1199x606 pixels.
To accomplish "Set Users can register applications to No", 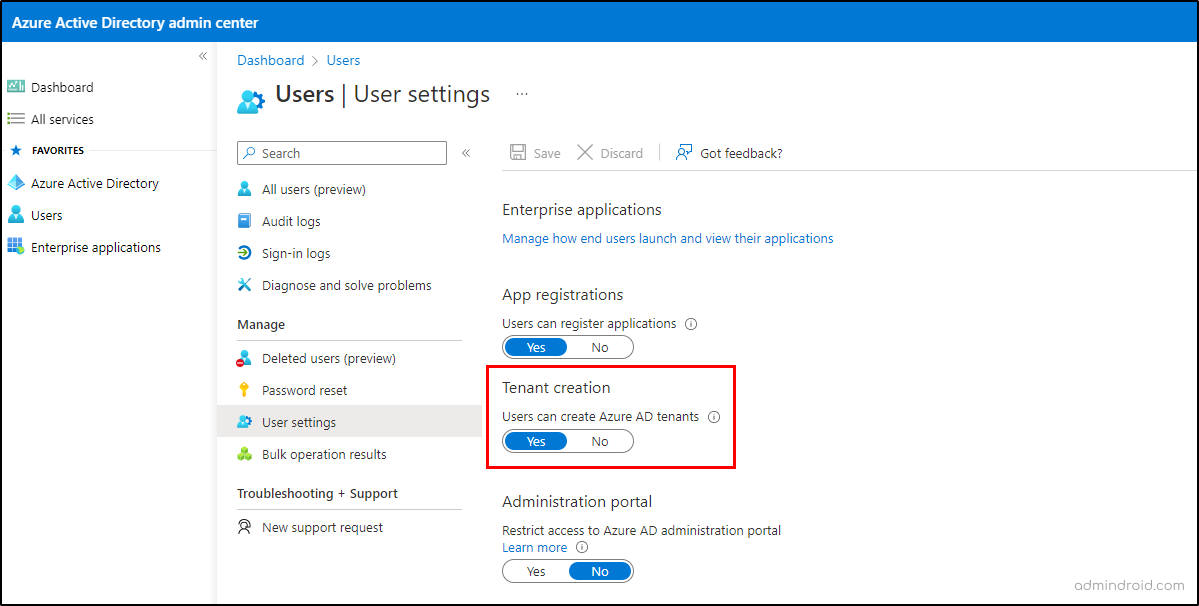I will point(599,346).
